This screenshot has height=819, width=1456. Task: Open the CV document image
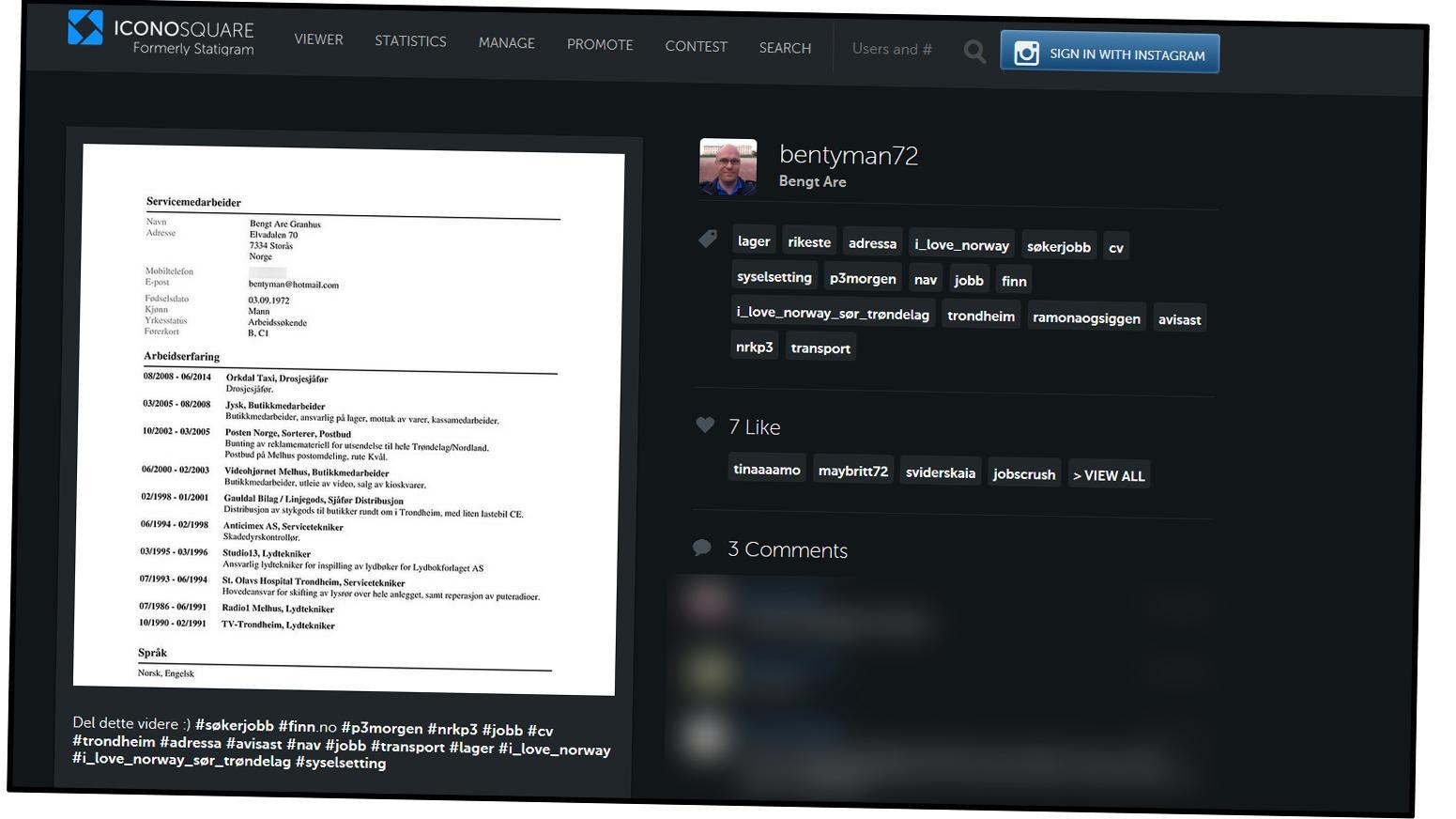coord(347,418)
